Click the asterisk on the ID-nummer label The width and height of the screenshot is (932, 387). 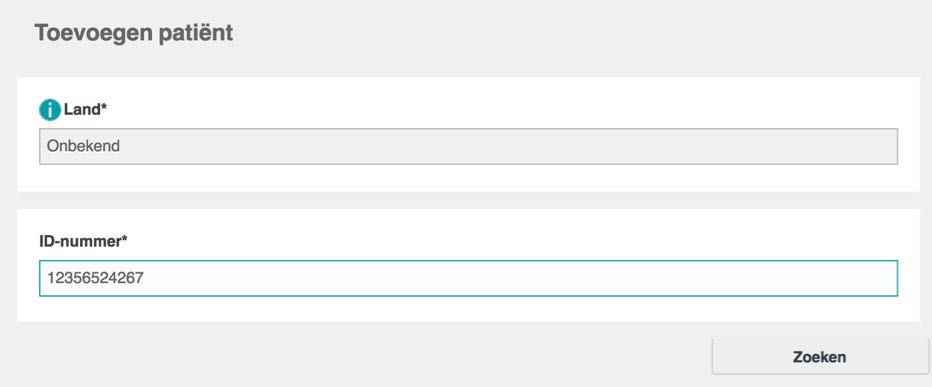124,238
